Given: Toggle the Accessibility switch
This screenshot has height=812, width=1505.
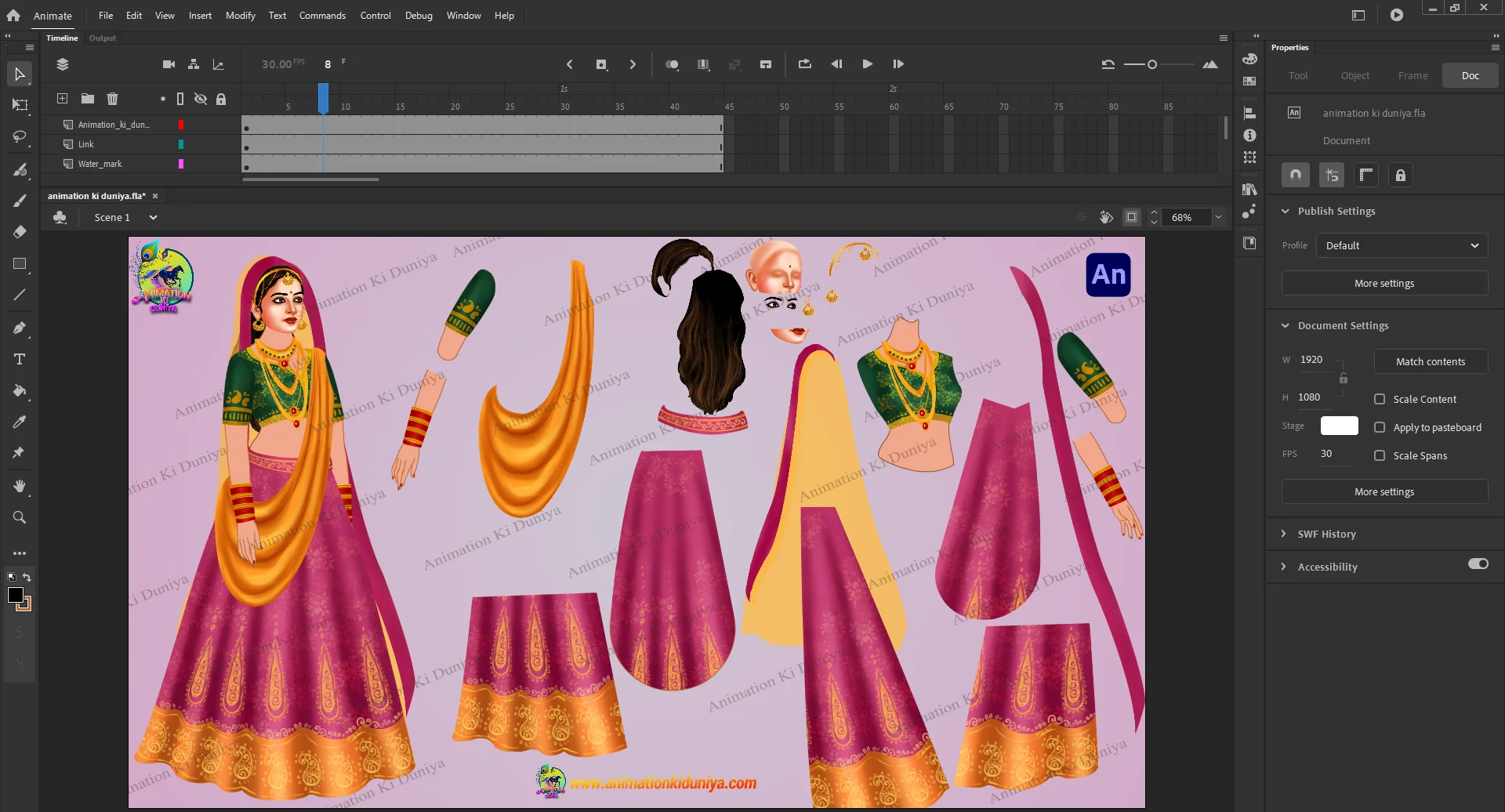Looking at the screenshot, I should point(1478,564).
